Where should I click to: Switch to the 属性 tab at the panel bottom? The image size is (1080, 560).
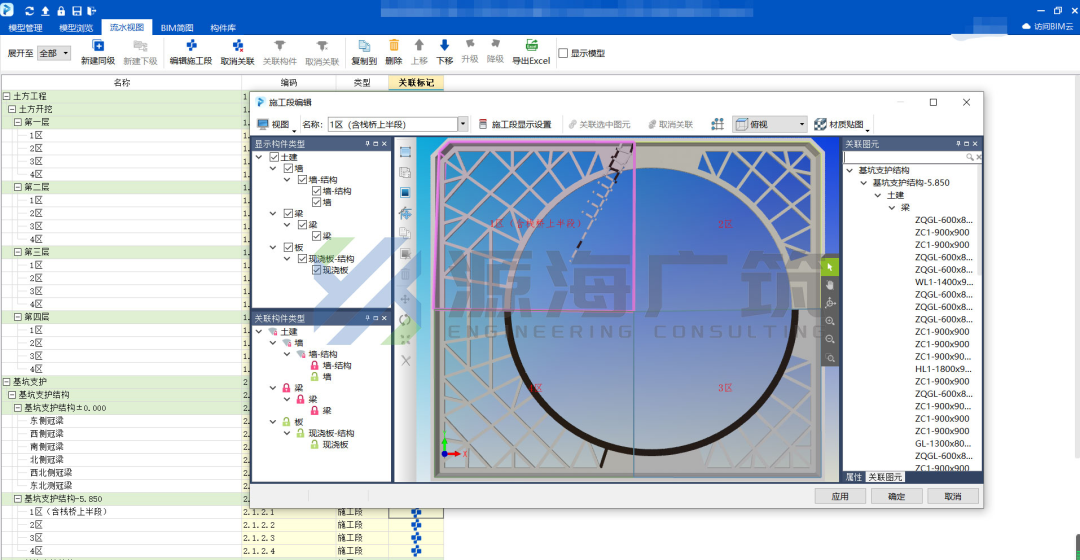tap(853, 477)
